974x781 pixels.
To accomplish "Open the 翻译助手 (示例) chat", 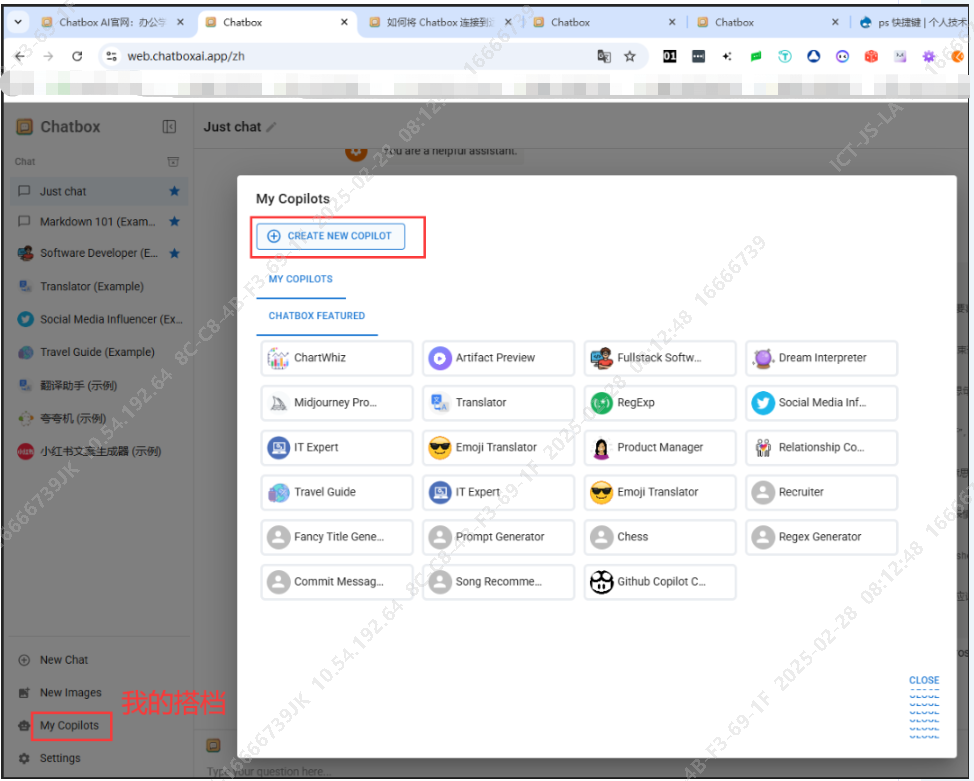I will click(99, 386).
